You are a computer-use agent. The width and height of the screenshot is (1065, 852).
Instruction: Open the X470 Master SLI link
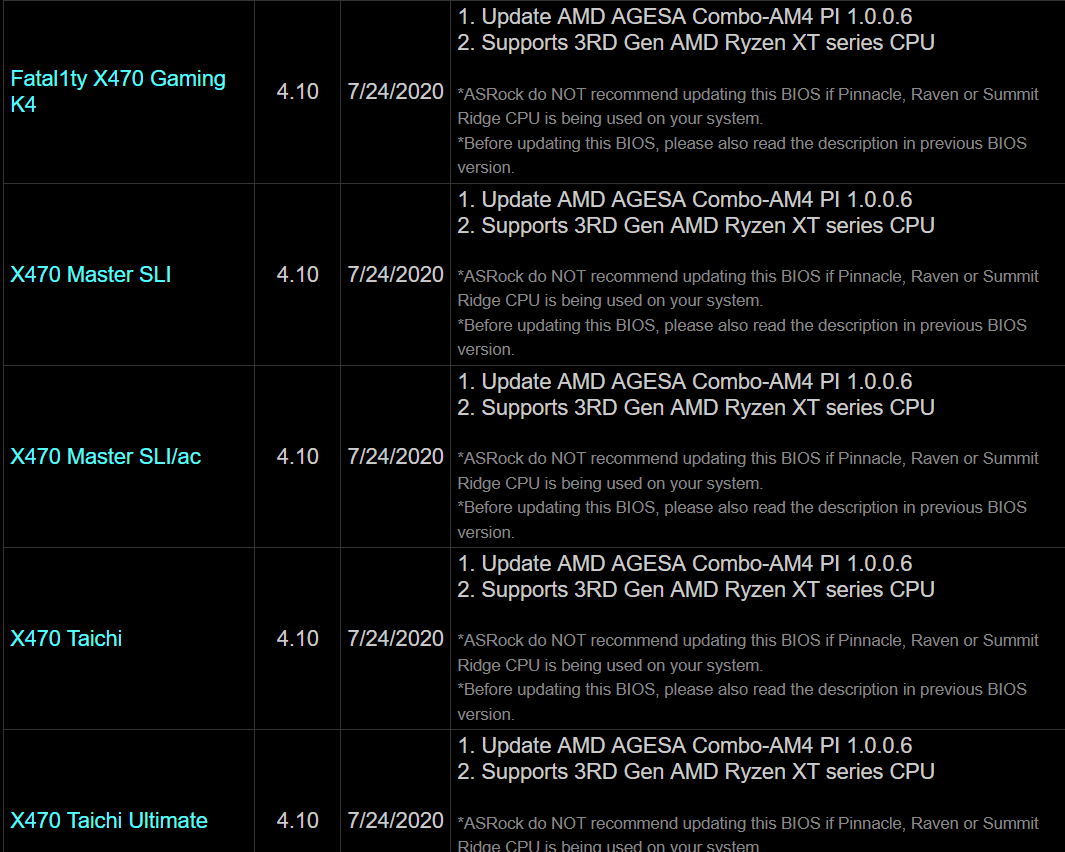[x=90, y=274]
